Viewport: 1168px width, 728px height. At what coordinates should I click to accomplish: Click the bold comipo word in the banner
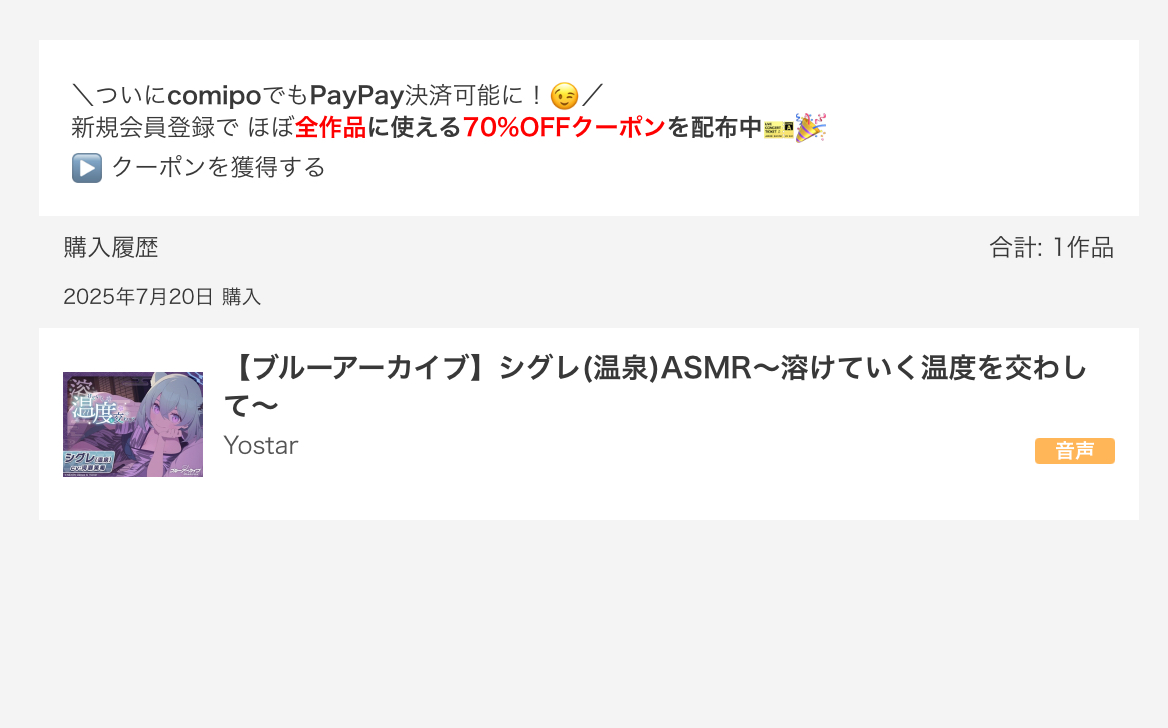click(x=214, y=96)
